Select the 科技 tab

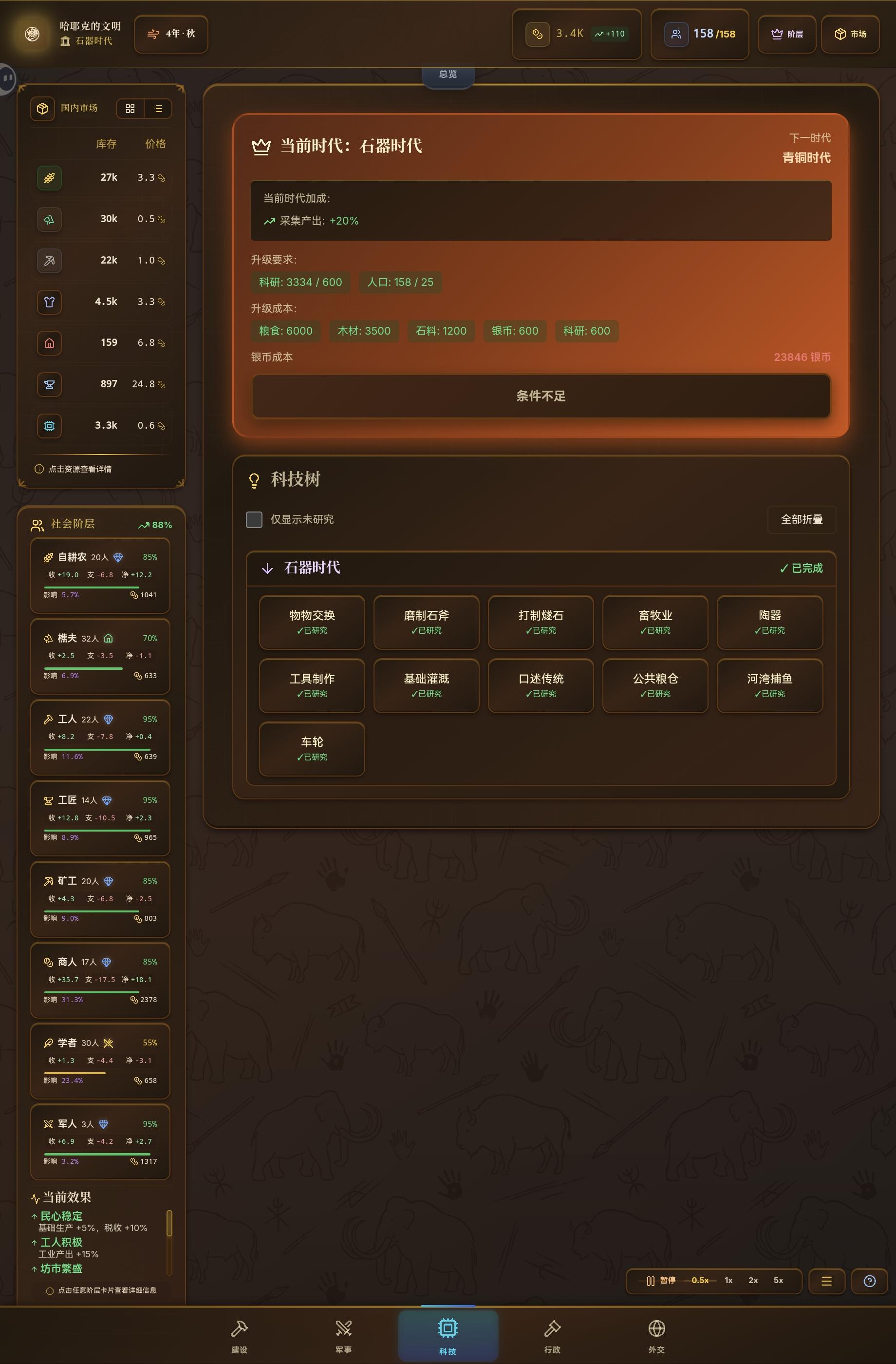pyautogui.click(x=448, y=1337)
